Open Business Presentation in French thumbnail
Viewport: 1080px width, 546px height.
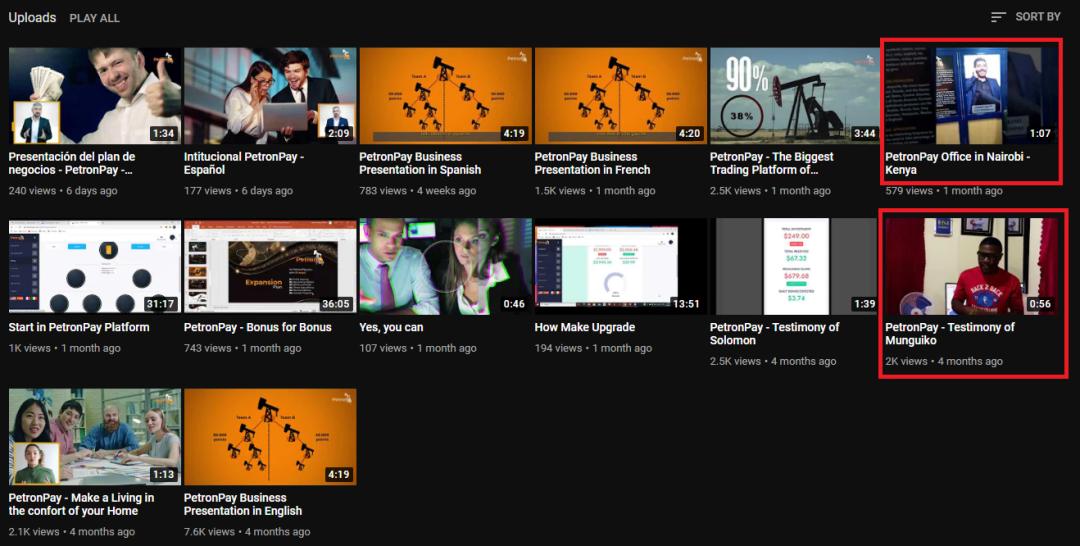pos(621,96)
